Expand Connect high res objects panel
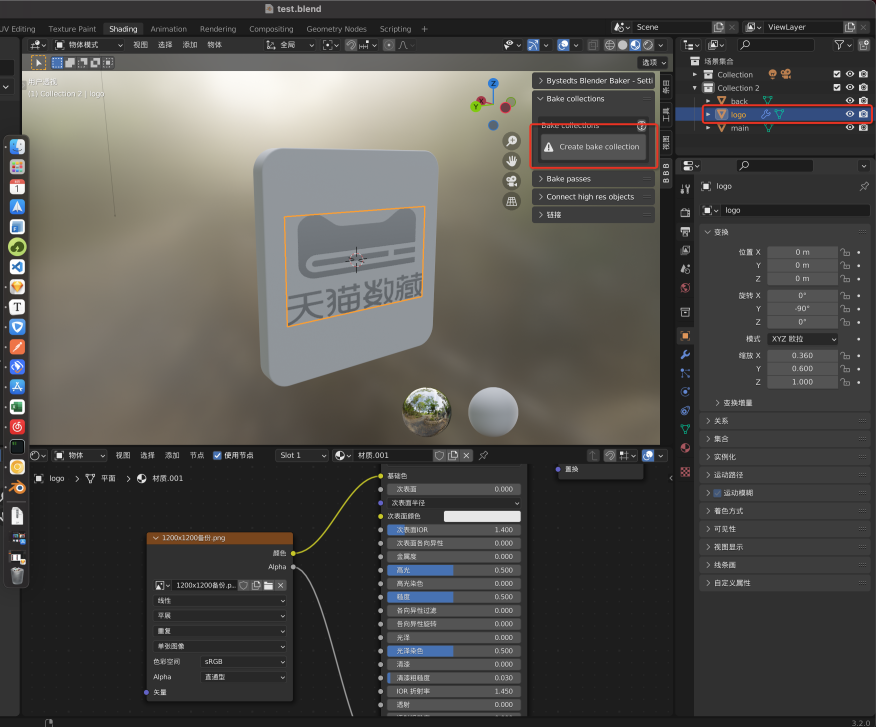 593,197
